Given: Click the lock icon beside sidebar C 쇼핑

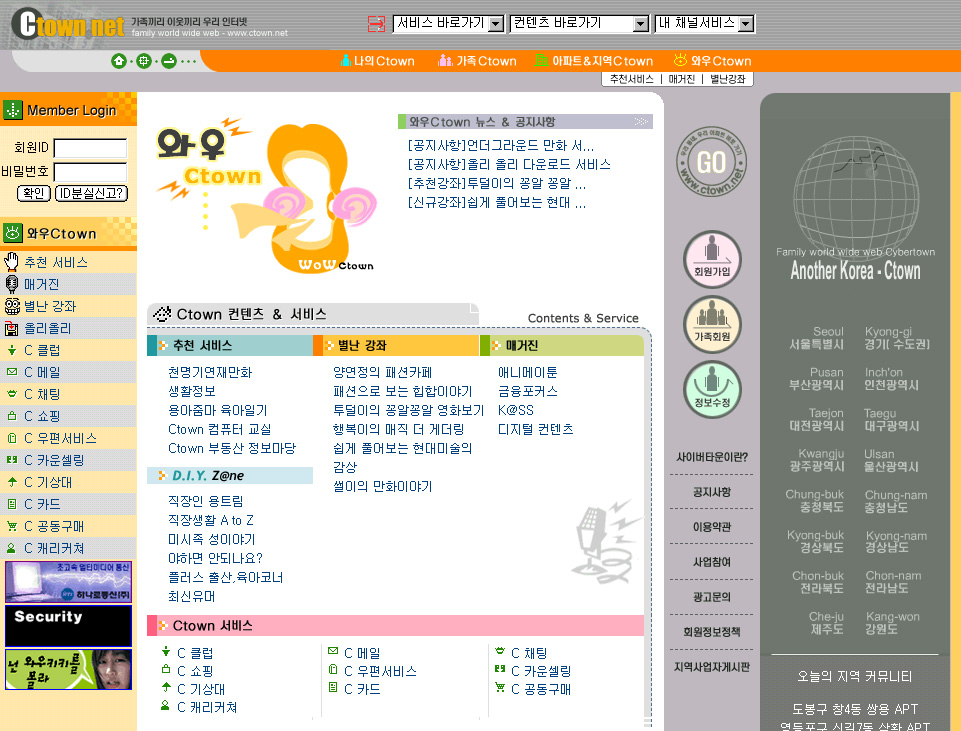Looking at the screenshot, I should (12, 415).
